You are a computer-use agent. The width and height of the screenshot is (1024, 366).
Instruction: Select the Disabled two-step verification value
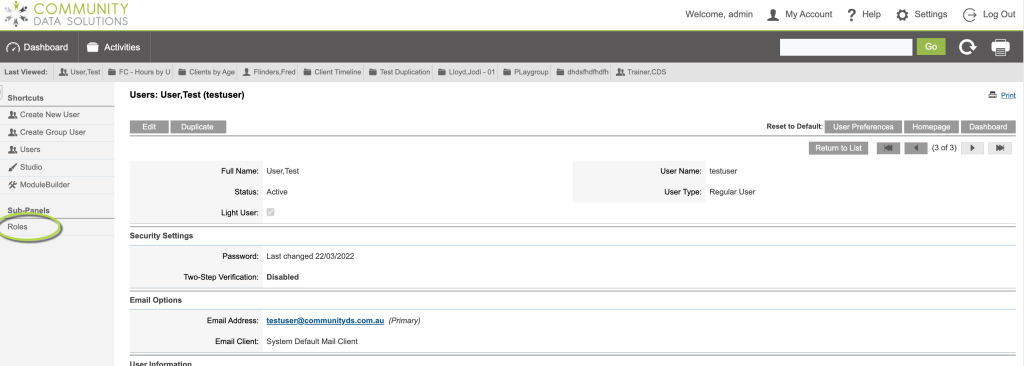tap(283, 277)
